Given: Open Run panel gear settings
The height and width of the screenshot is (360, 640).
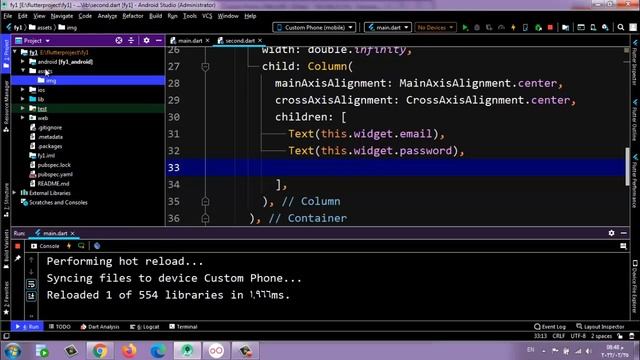Looking at the screenshot, I should tap(611, 233).
